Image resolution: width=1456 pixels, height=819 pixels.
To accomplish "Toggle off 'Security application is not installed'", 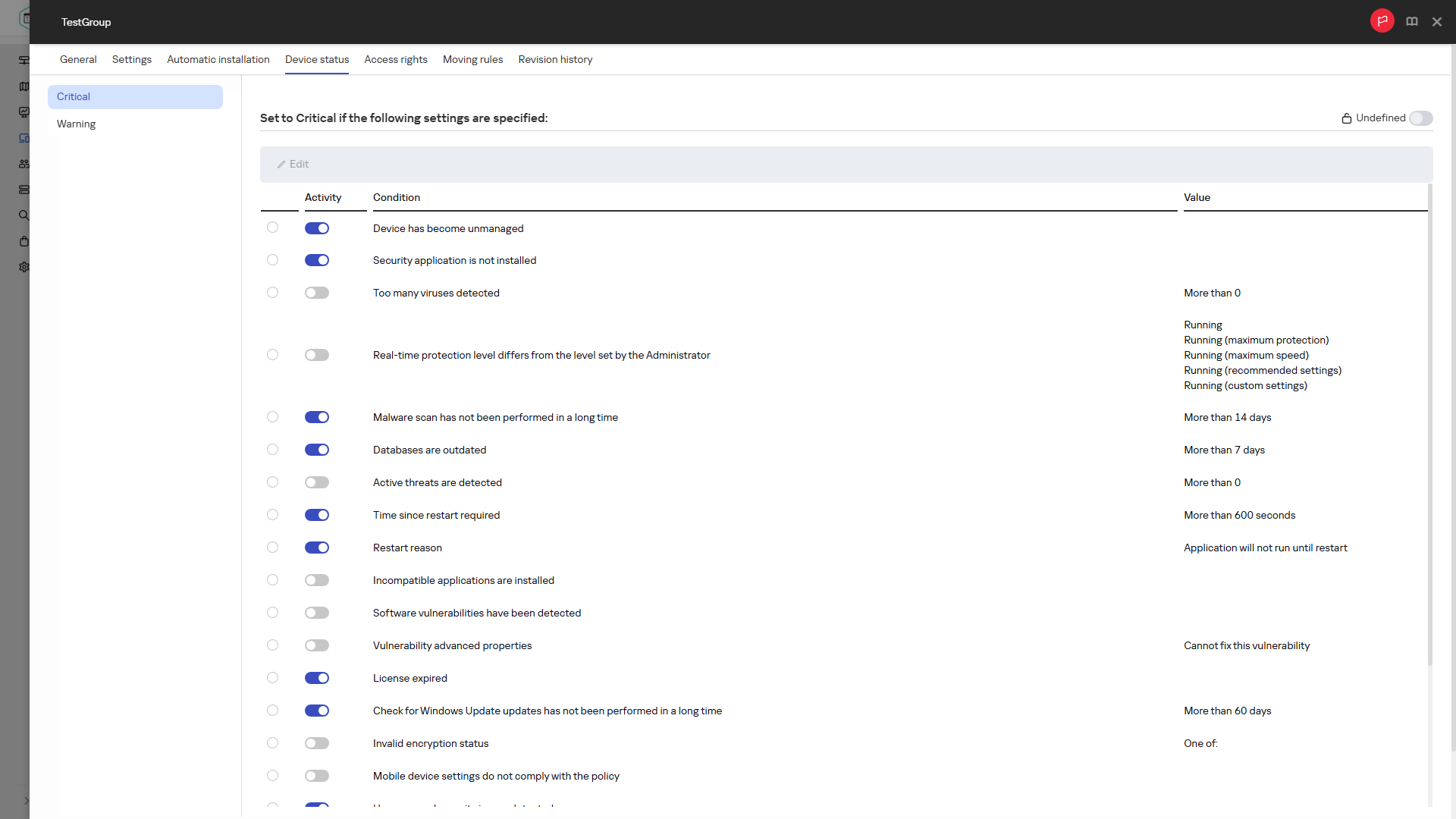I will [317, 260].
